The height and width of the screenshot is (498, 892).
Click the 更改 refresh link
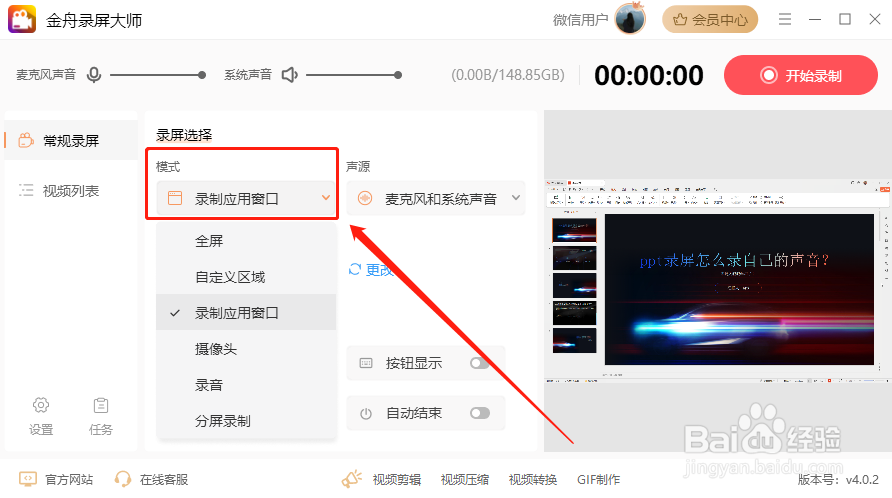coord(371,269)
